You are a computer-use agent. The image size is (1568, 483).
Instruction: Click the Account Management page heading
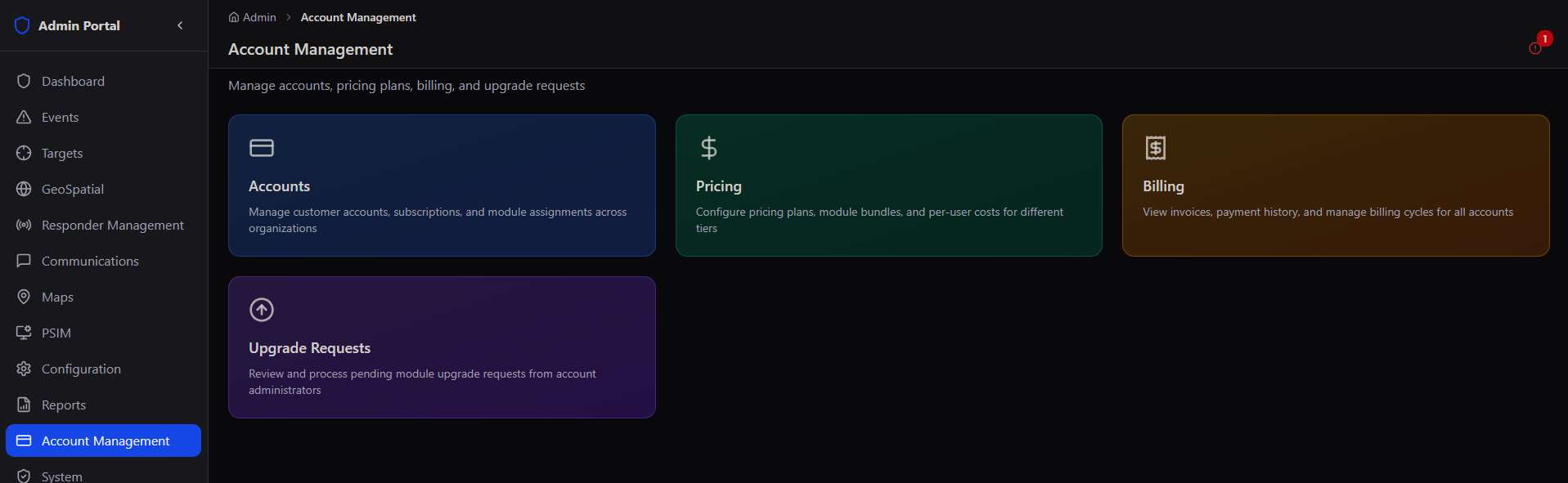(x=310, y=49)
